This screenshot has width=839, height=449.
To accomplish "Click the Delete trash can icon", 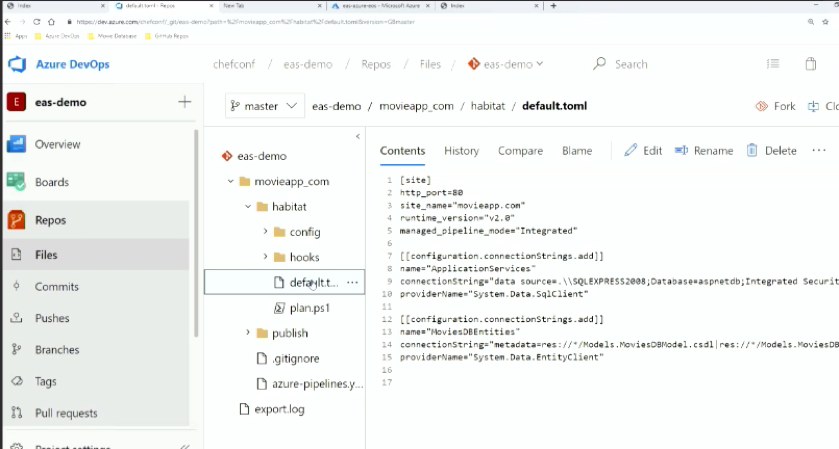I will pyautogui.click(x=752, y=150).
